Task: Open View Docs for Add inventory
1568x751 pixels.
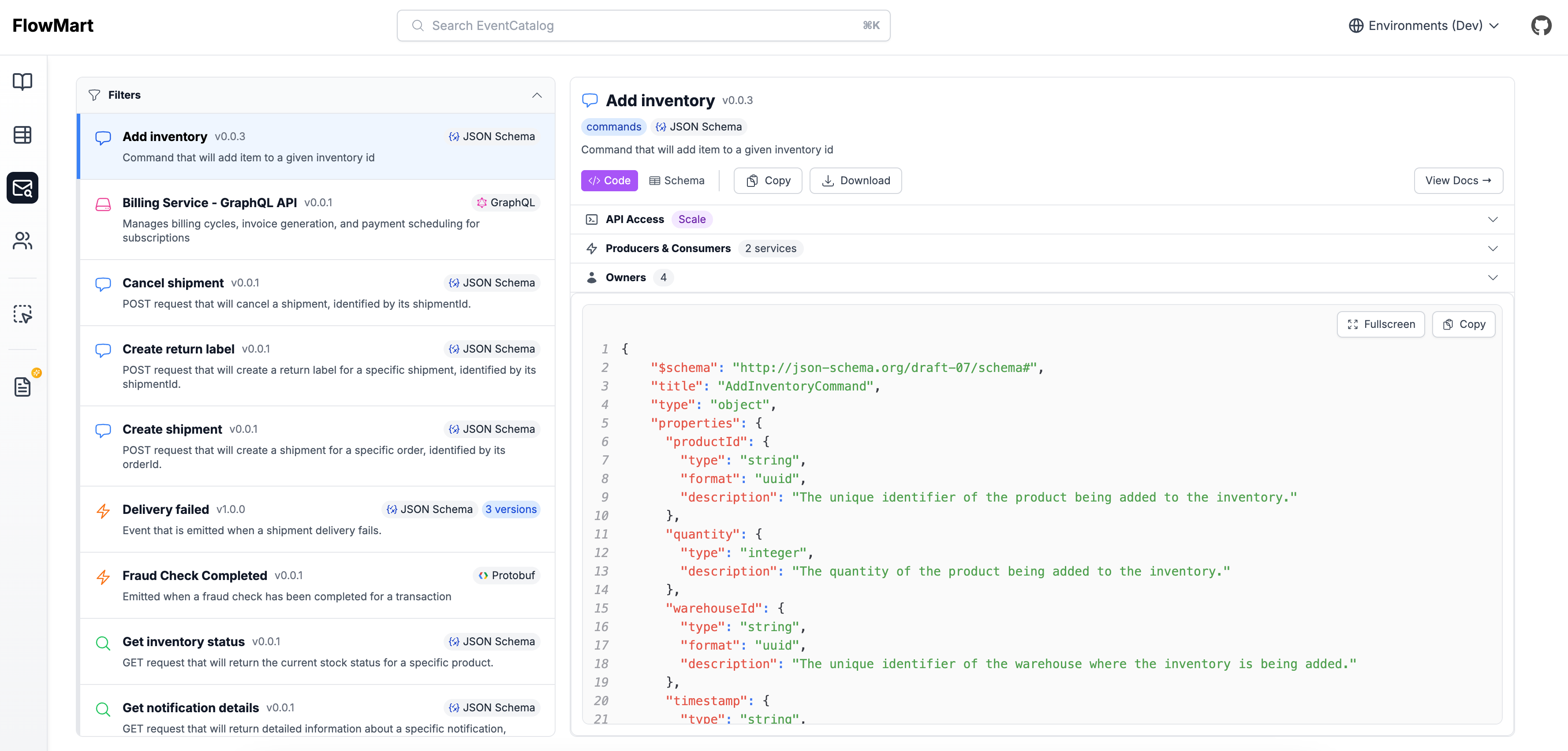Action: 1459,181
